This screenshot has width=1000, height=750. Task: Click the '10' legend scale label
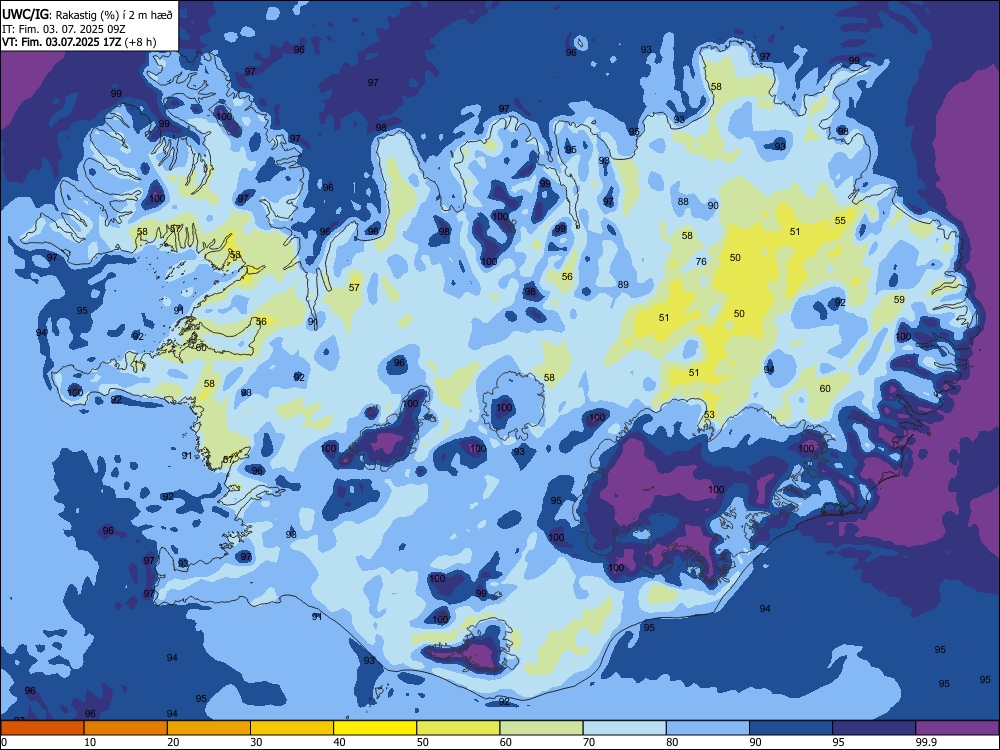90,742
